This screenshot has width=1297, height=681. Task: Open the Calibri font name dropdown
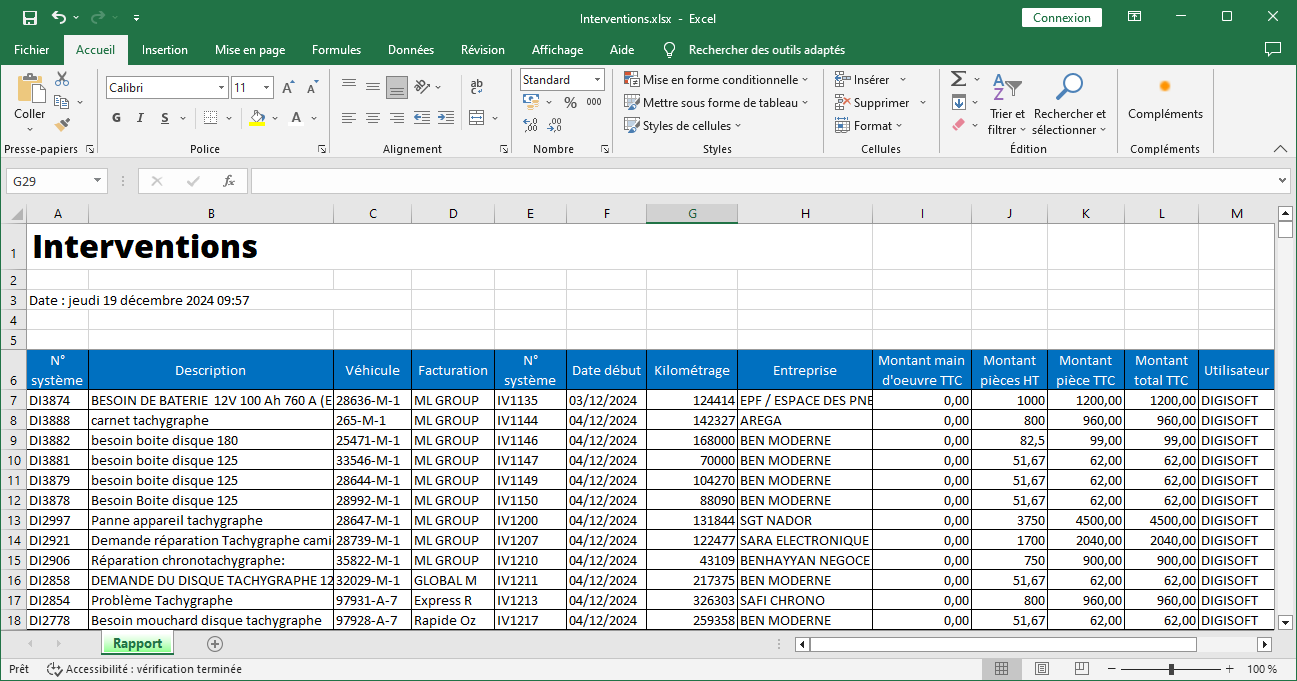coord(221,88)
